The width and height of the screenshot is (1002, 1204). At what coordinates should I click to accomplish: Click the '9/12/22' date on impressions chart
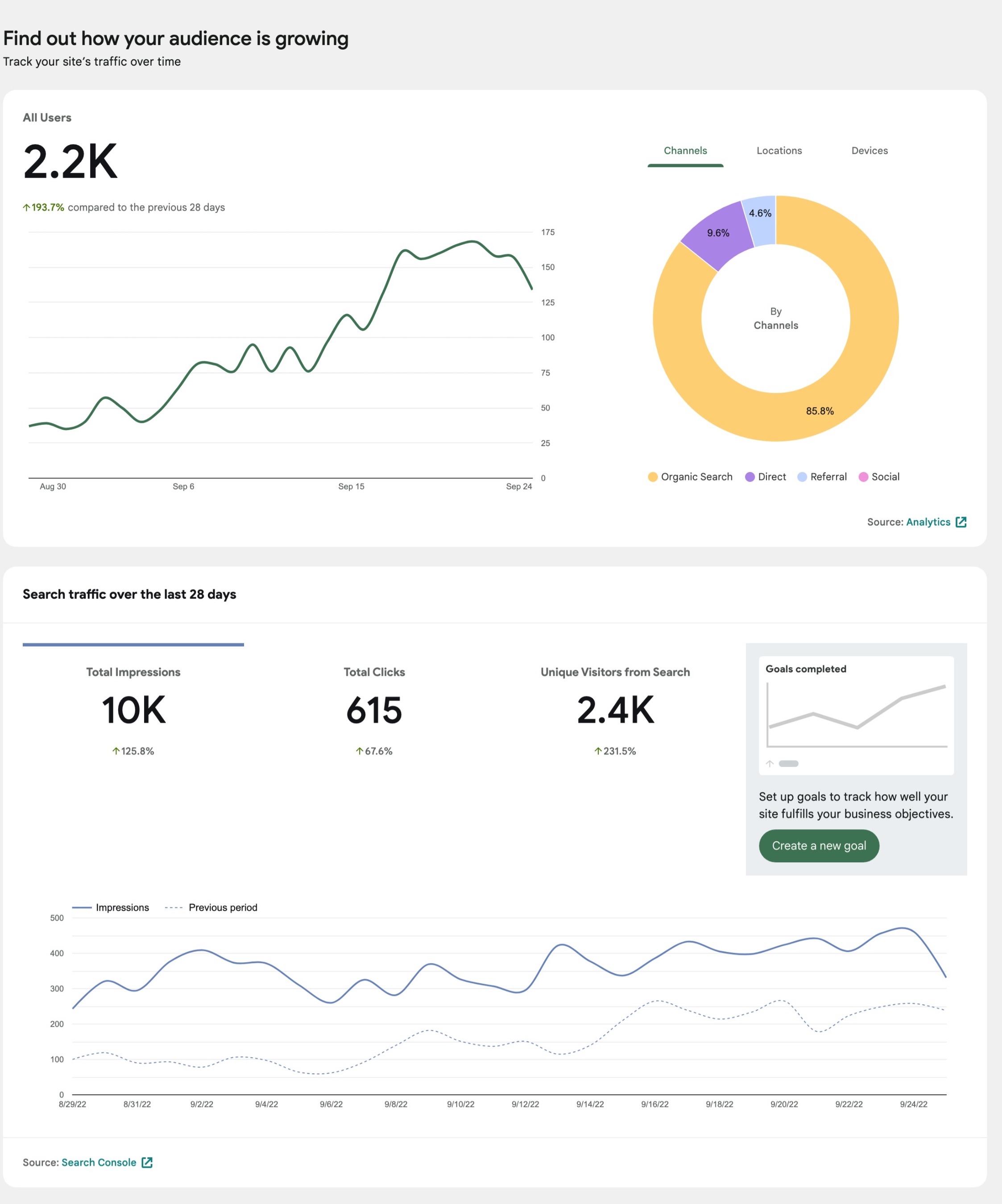525,1104
